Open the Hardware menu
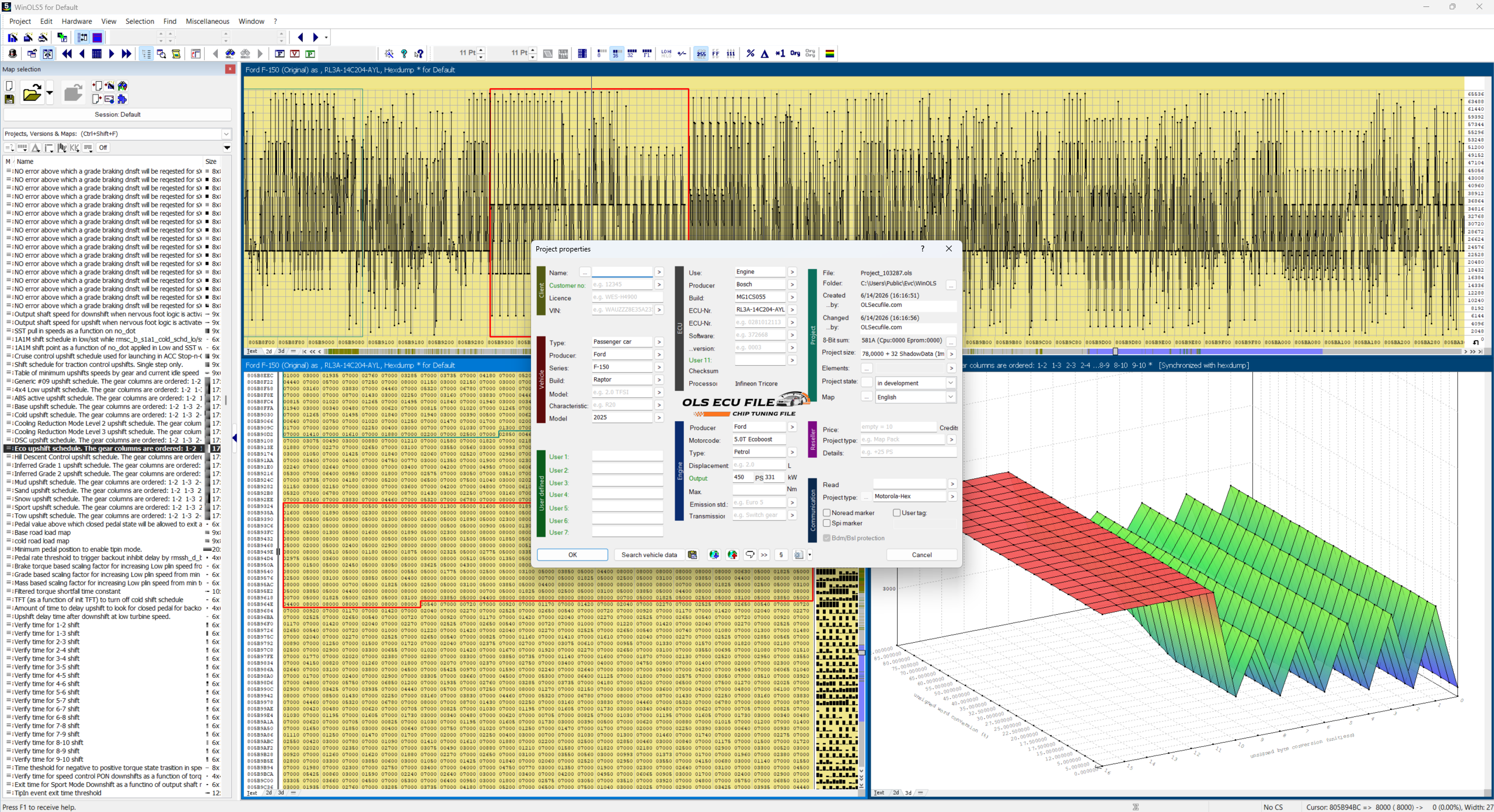The height and width of the screenshot is (812, 1494). (x=76, y=22)
